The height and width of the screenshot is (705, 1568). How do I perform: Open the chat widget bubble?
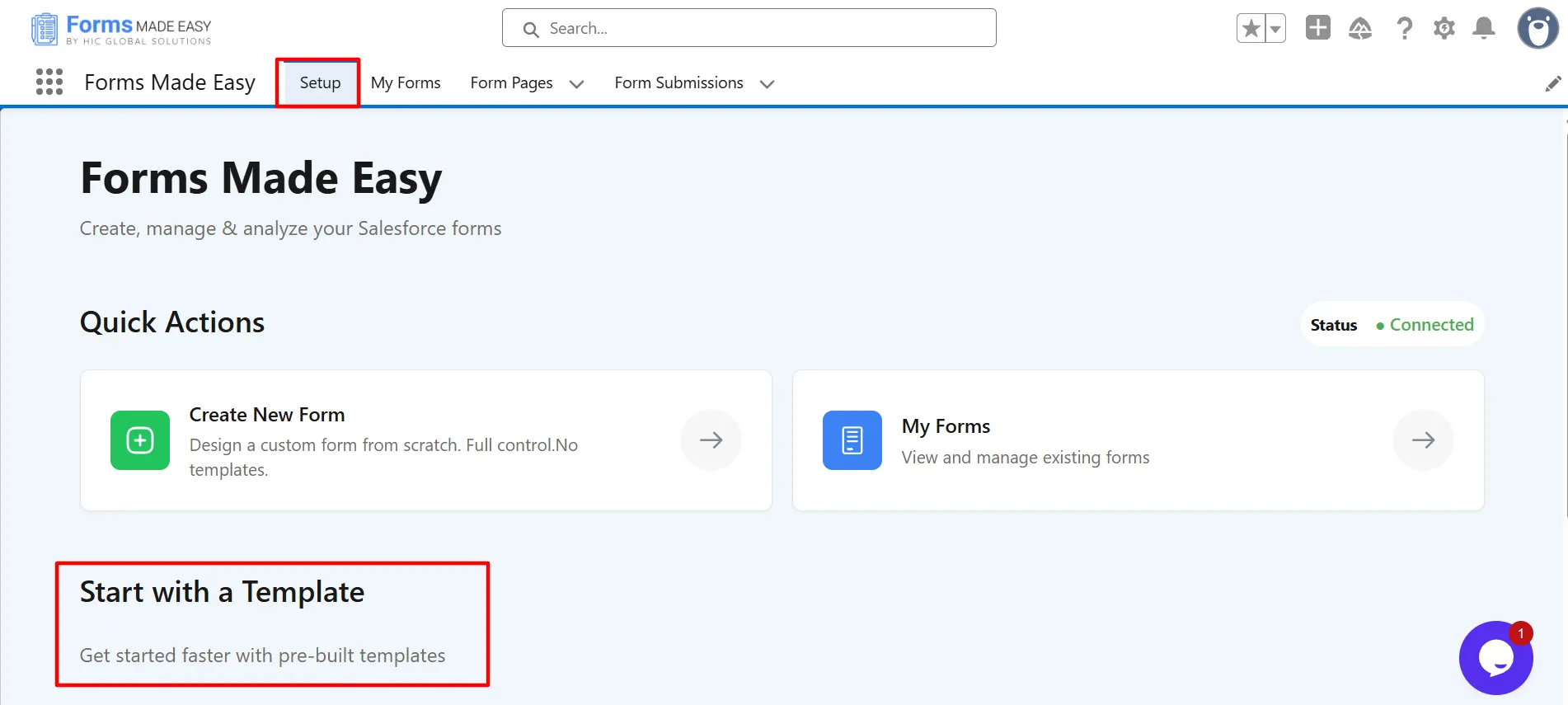pos(1495,658)
